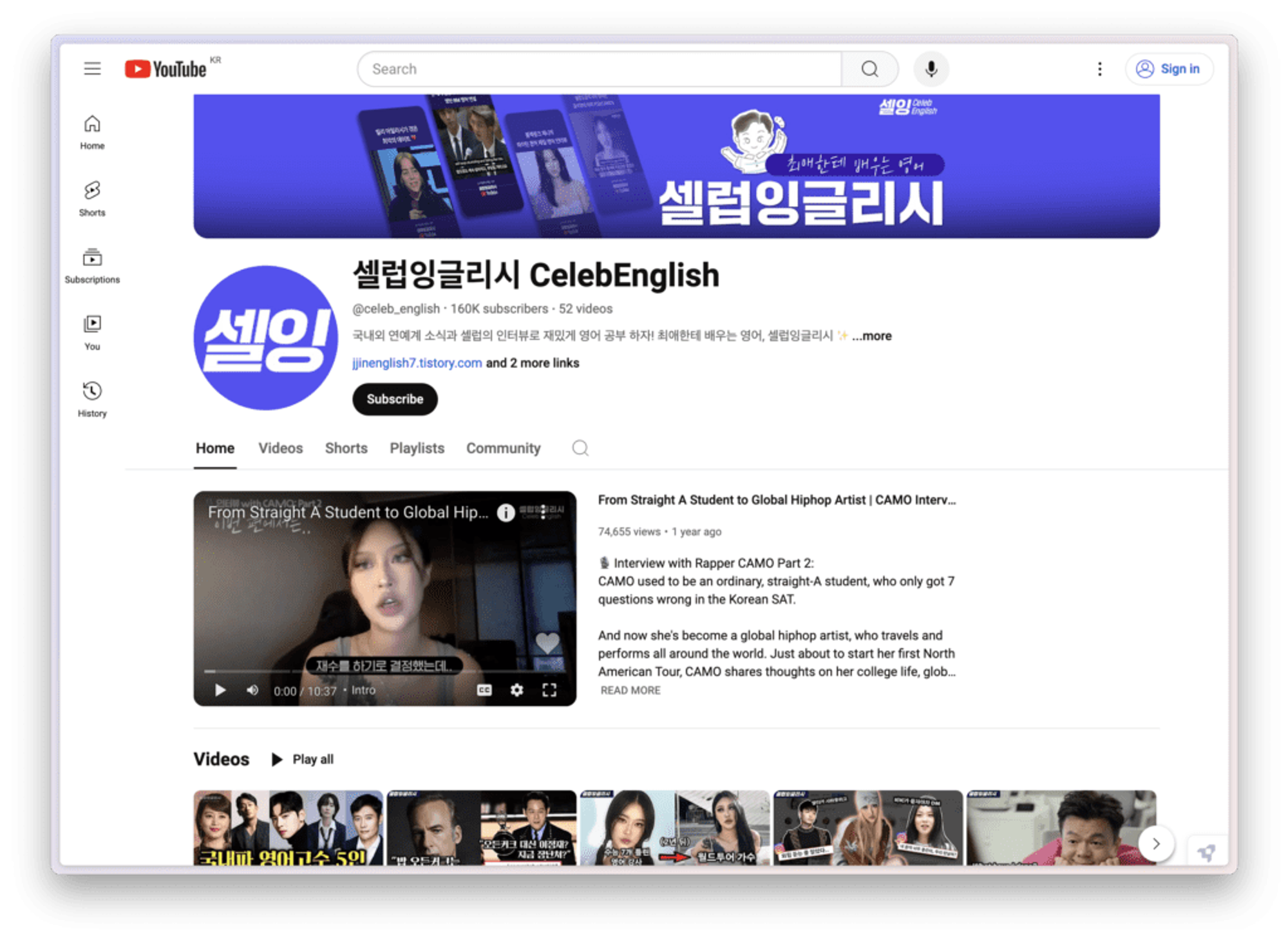Switch to the Community tab
Screen dimensions: 1288x941
(503, 448)
